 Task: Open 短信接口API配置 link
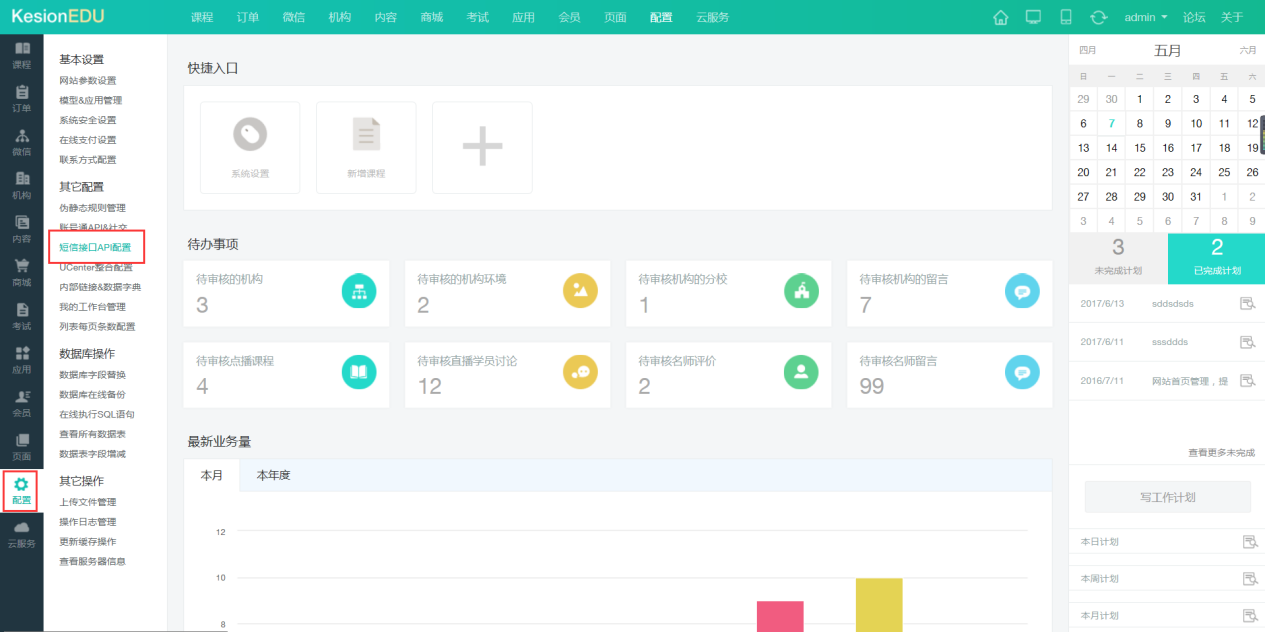95,247
